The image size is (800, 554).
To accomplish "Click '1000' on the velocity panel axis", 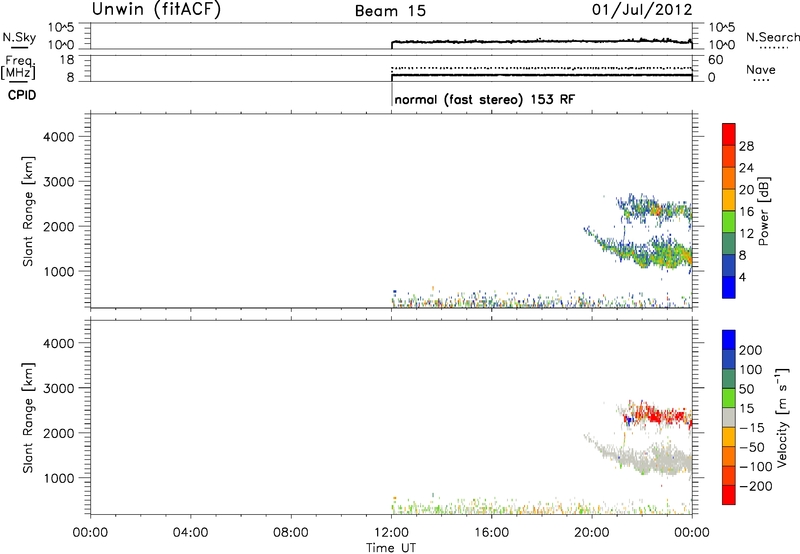I will tap(59, 478).
